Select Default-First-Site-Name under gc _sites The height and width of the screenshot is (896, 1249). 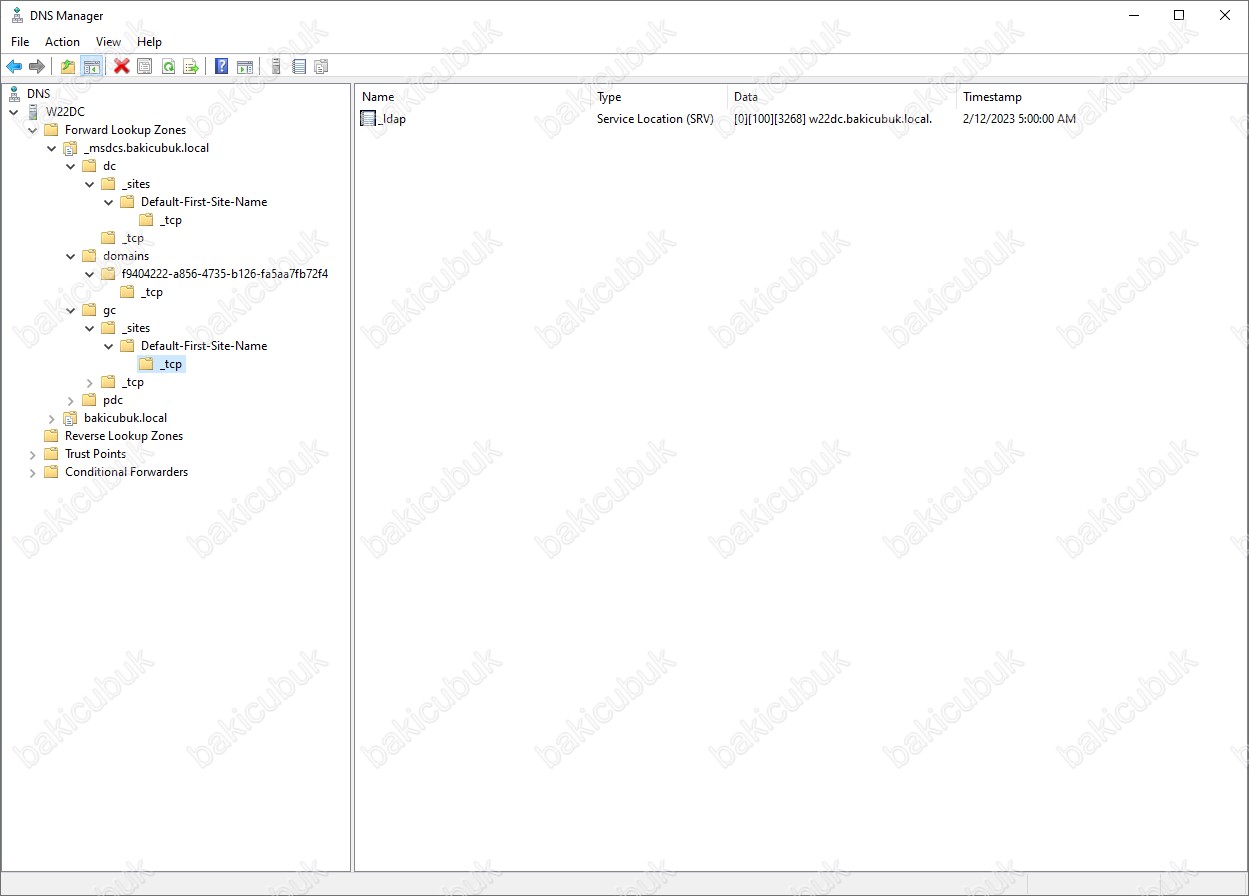click(x=203, y=346)
